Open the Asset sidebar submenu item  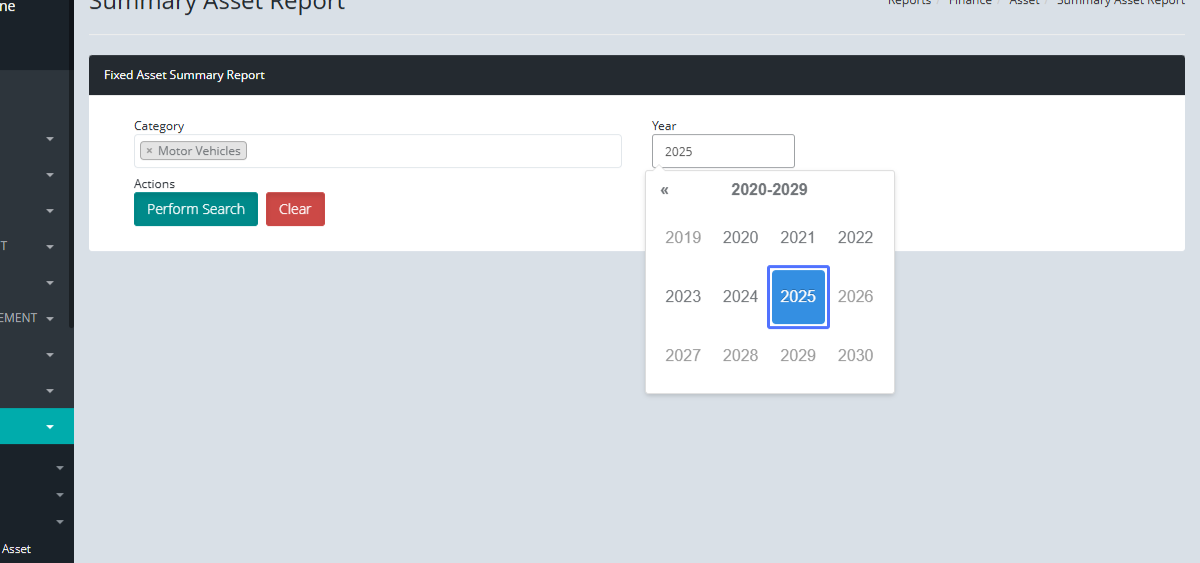[17, 549]
